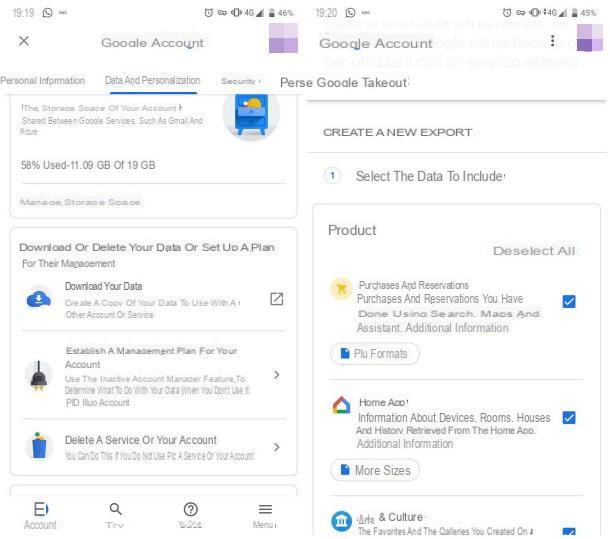
Task: Open Delete A Service Or Your Account
Action: tap(154, 447)
